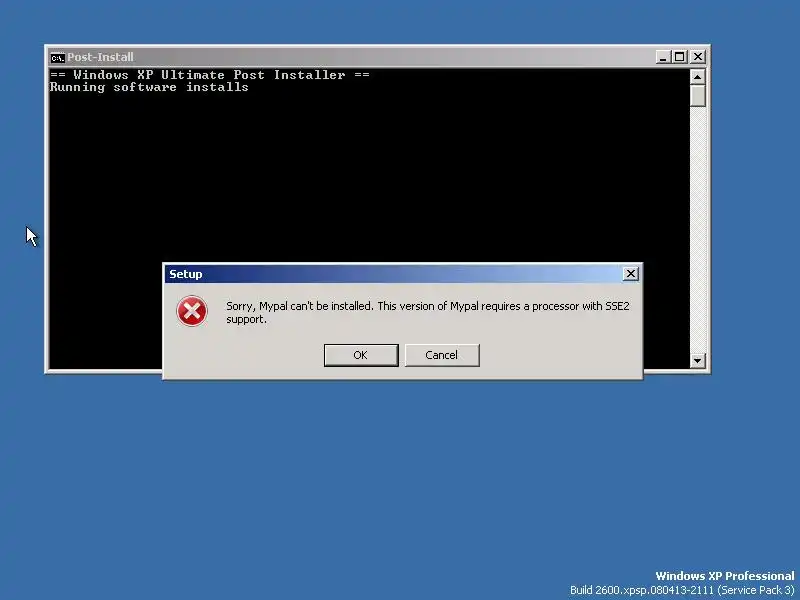Close the Setup error dialog

click(631, 274)
